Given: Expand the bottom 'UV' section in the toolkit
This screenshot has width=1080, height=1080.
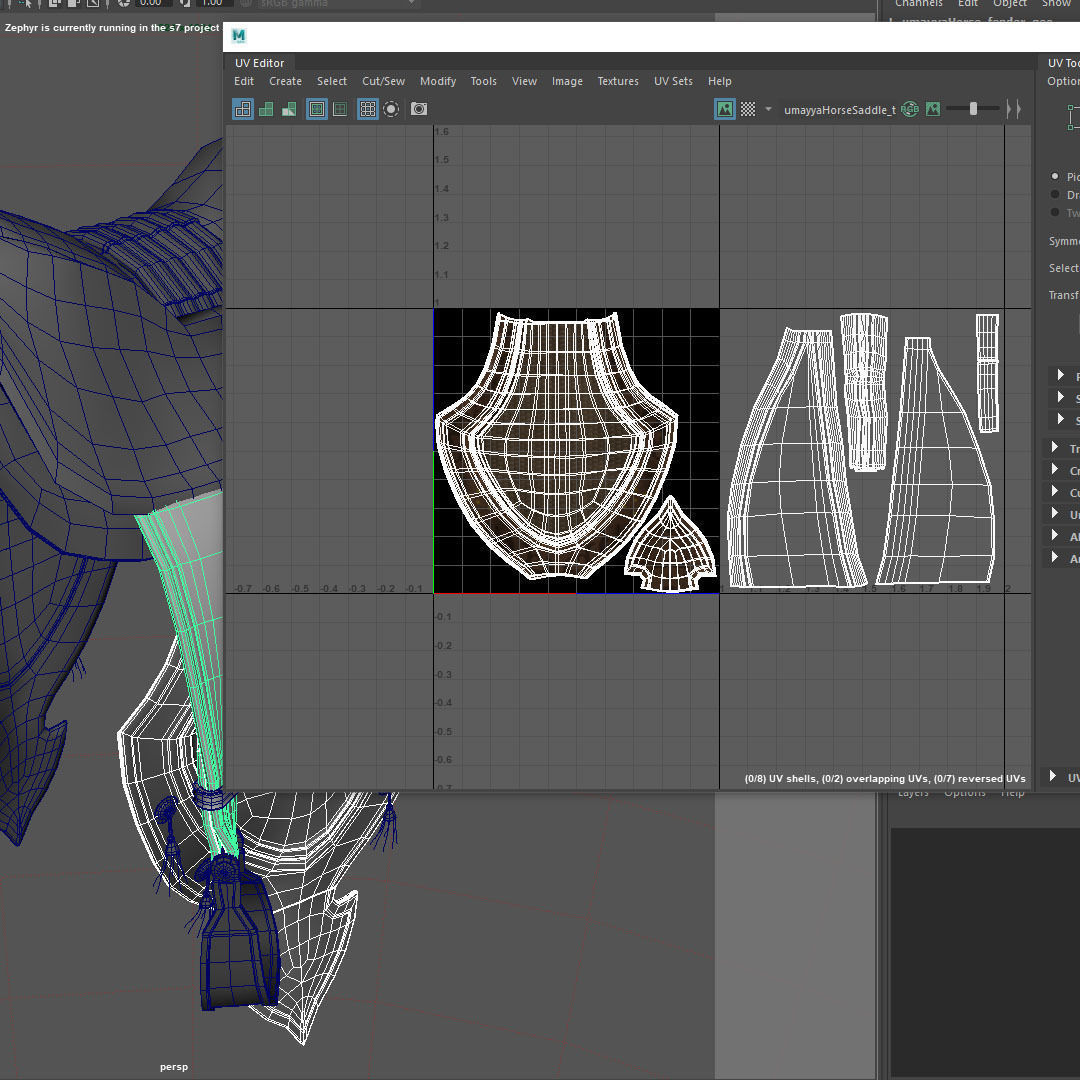Looking at the screenshot, I should pos(1054,777).
